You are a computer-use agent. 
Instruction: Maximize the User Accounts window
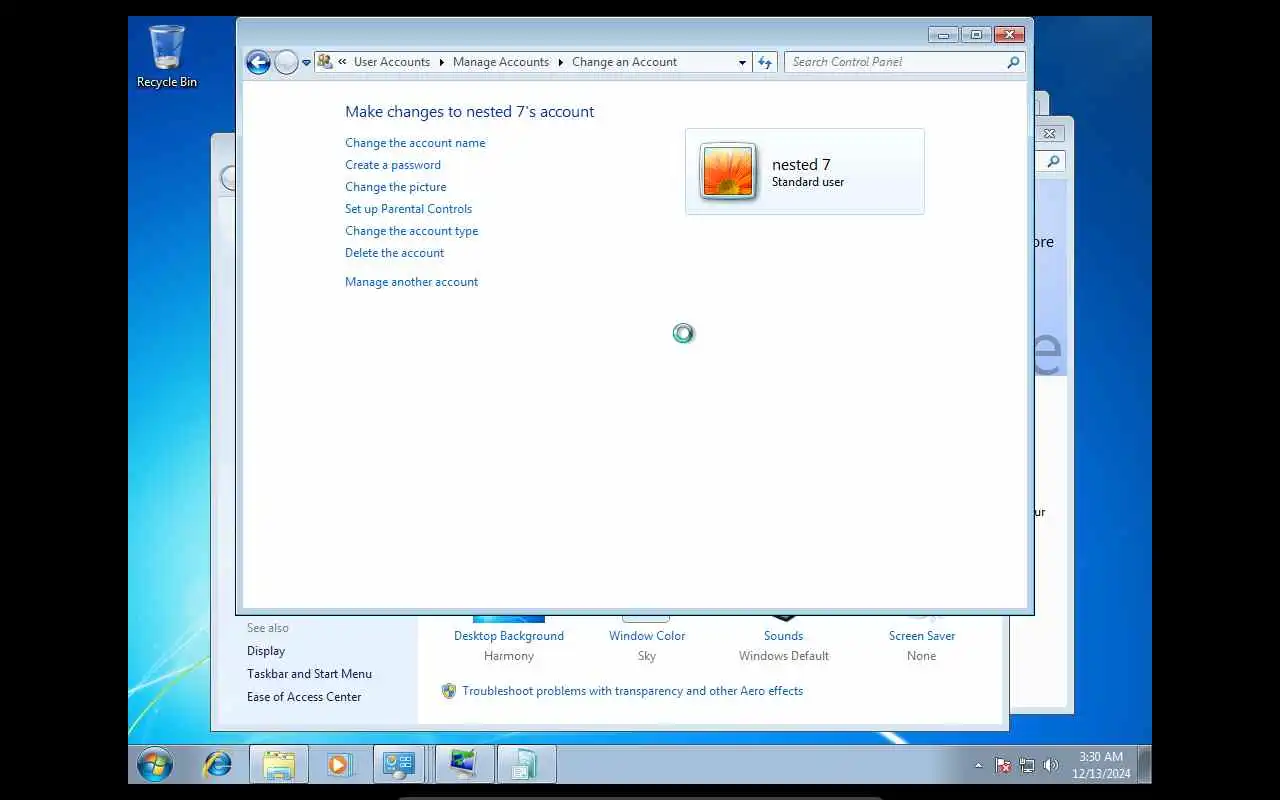976,35
